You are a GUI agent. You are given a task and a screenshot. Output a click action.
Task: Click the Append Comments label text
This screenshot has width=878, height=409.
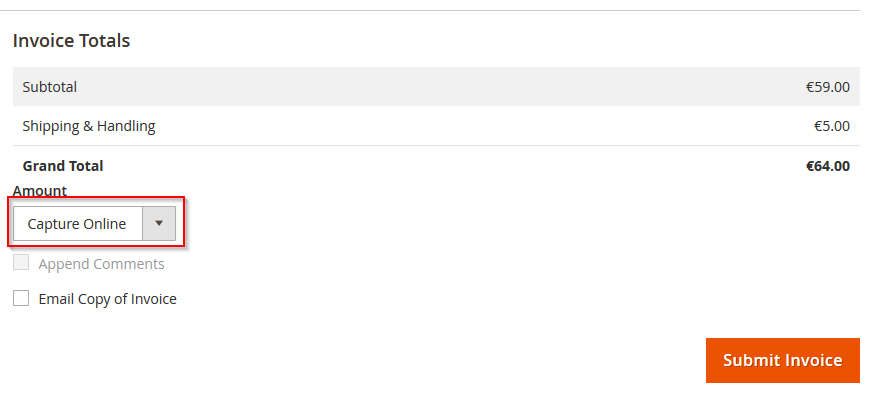pyautogui.click(x=101, y=264)
